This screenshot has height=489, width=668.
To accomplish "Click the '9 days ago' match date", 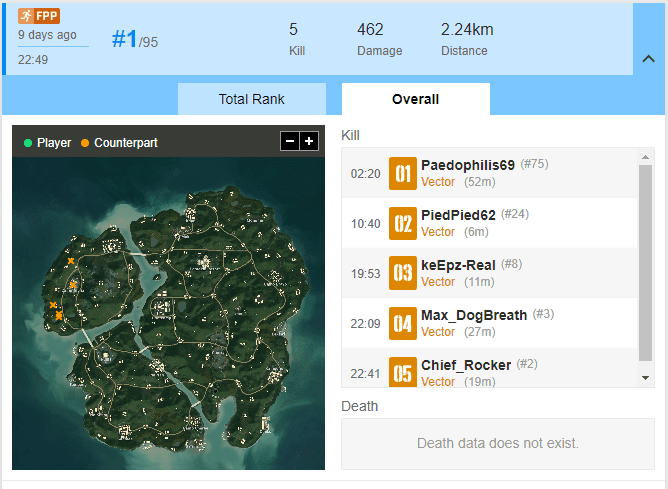I will pyautogui.click(x=47, y=35).
